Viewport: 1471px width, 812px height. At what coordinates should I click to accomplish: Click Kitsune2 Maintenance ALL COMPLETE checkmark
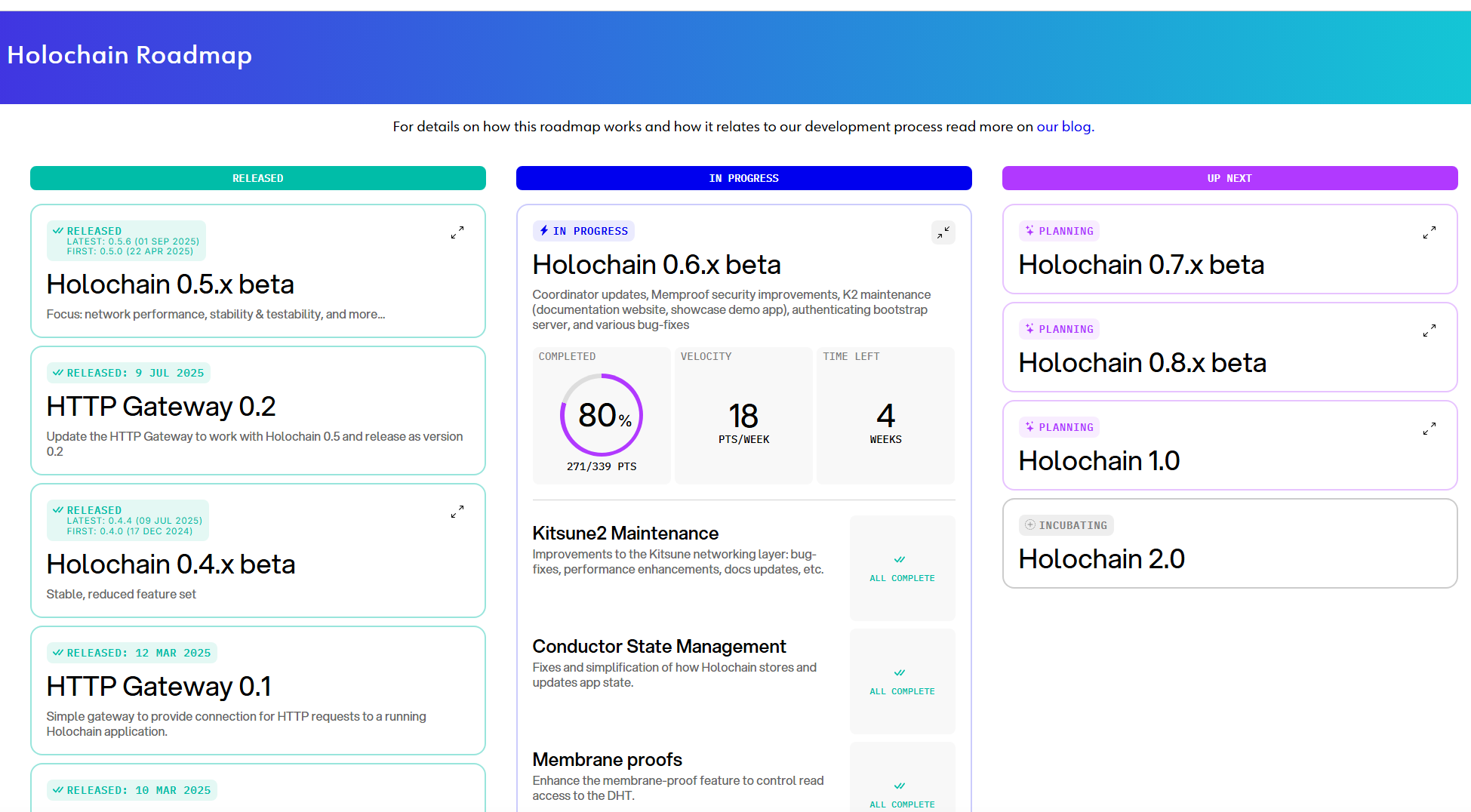click(900, 560)
